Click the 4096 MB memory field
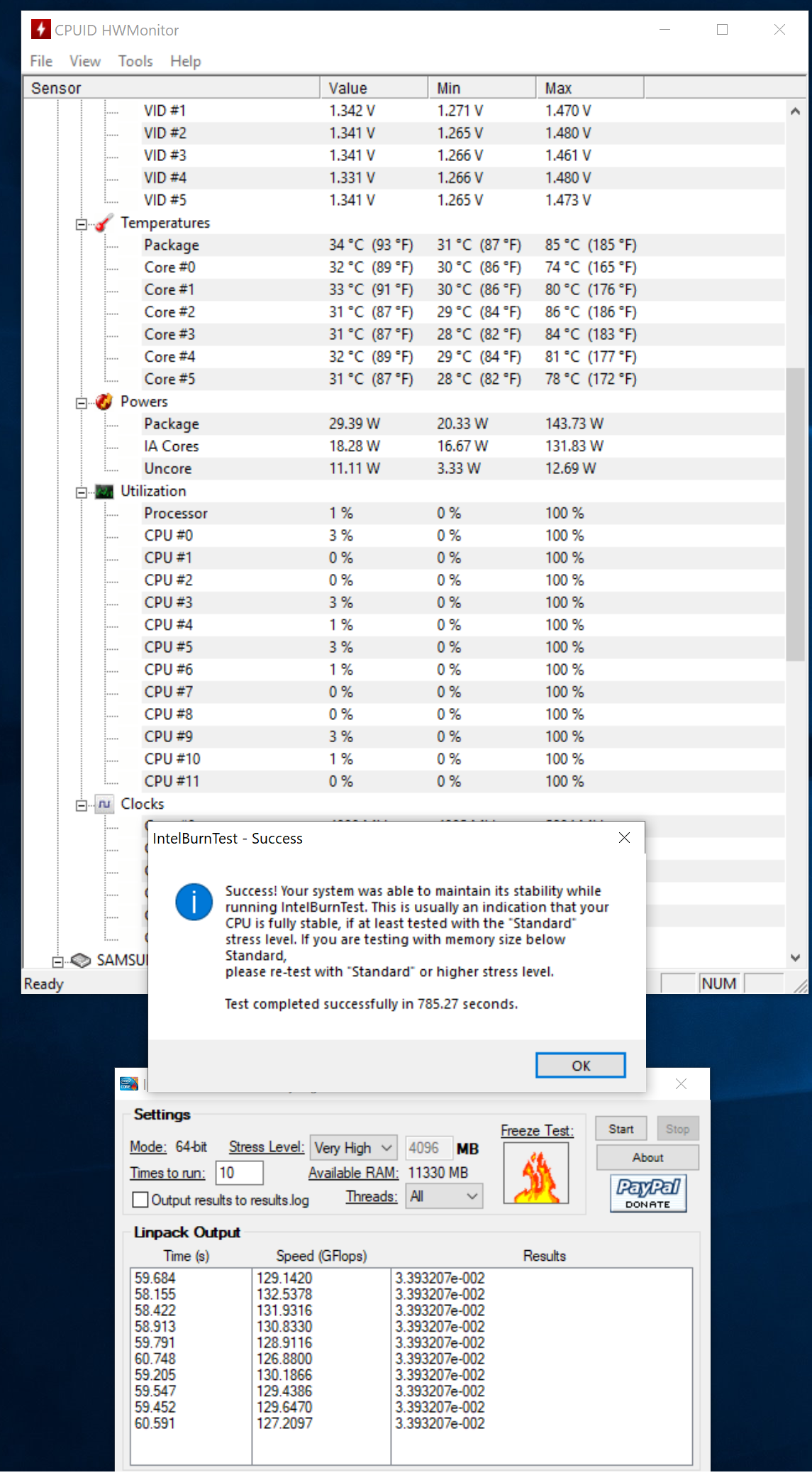This screenshot has height=1480, width=812. (x=428, y=1147)
